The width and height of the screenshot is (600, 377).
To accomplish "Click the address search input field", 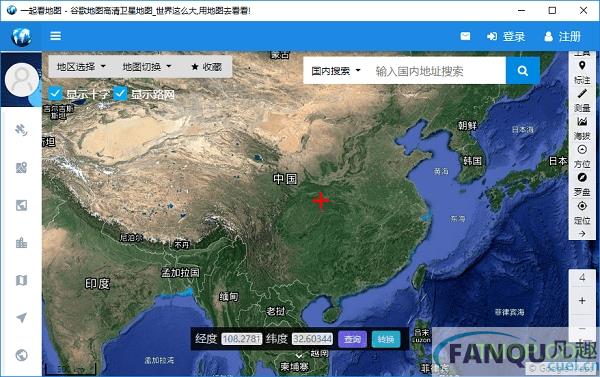I will pos(438,71).
